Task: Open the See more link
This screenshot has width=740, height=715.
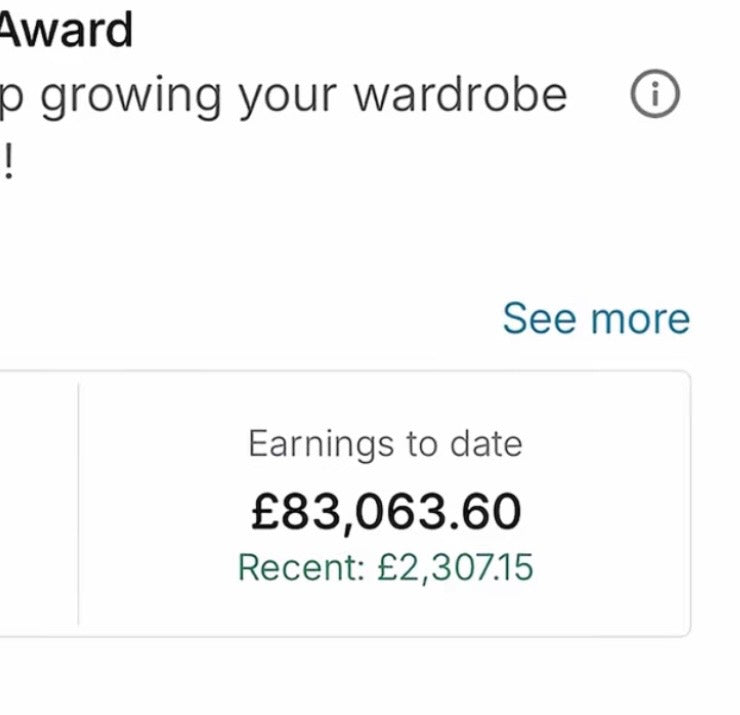Action: tap(595, 318)
